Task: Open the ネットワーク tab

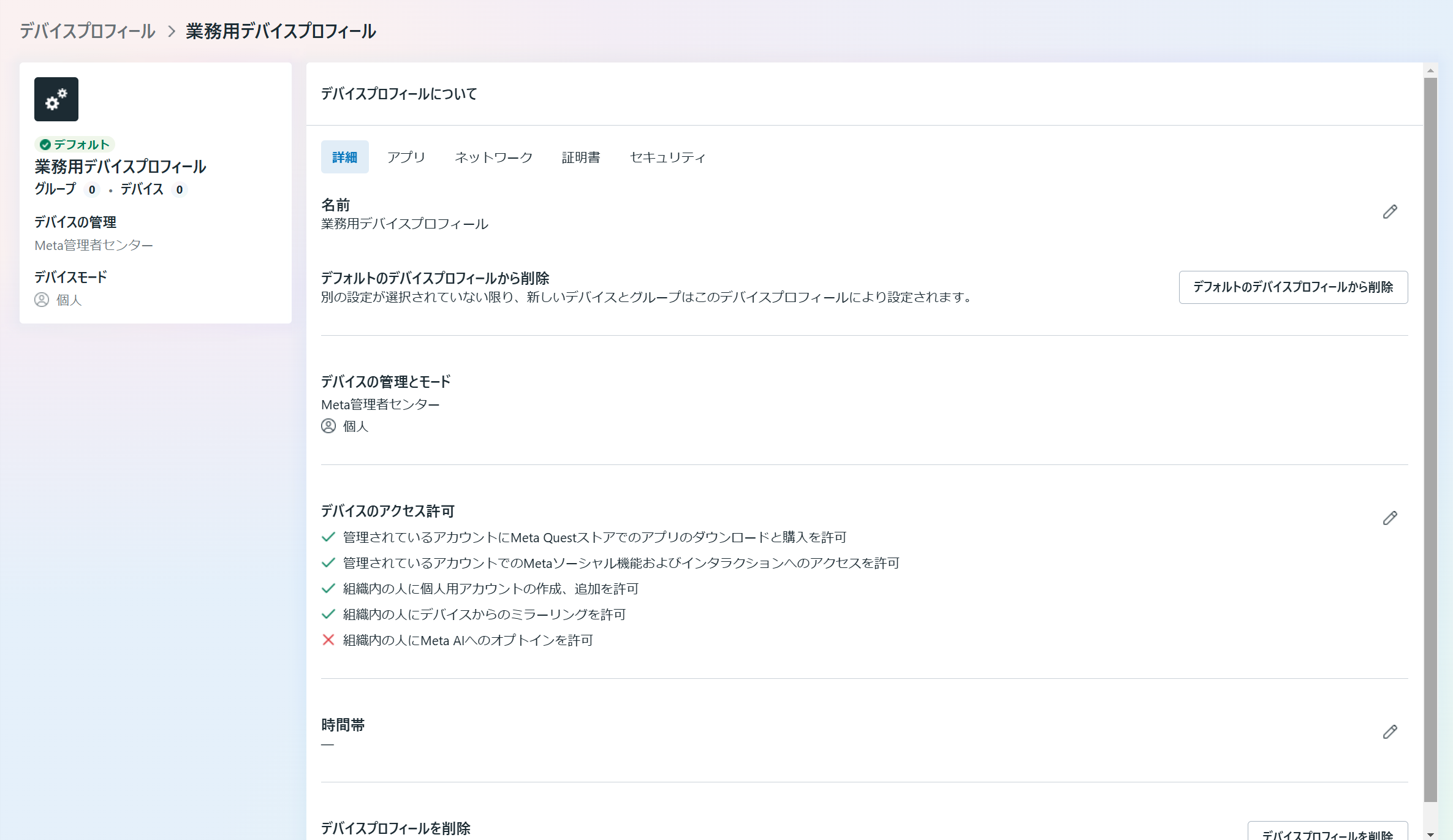Action: pyautogui.click(x=493, y=157)
